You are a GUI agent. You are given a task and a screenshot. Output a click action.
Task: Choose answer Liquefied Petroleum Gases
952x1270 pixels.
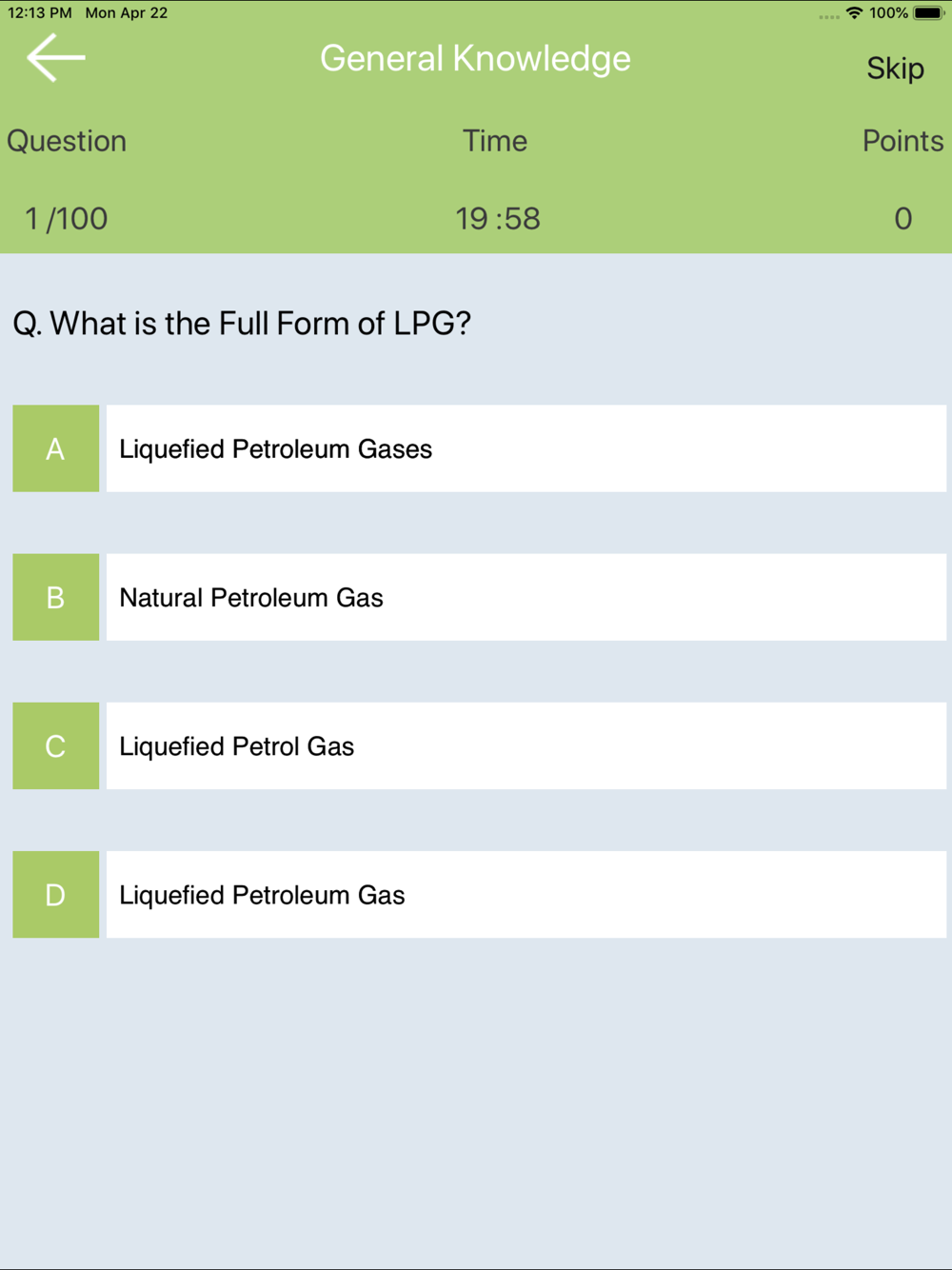point(526,448)
